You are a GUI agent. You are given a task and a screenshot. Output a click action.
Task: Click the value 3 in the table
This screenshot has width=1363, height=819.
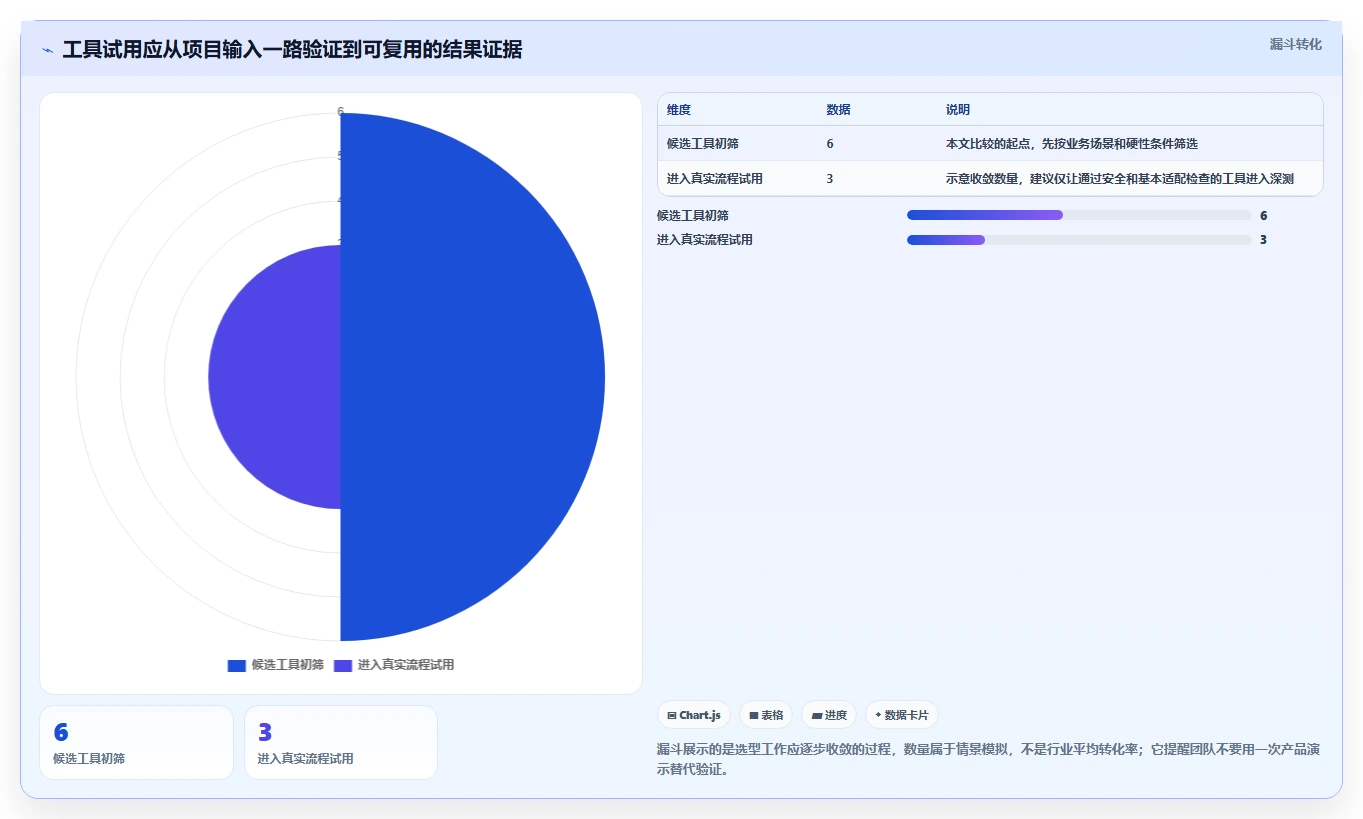tap(830, 179)
